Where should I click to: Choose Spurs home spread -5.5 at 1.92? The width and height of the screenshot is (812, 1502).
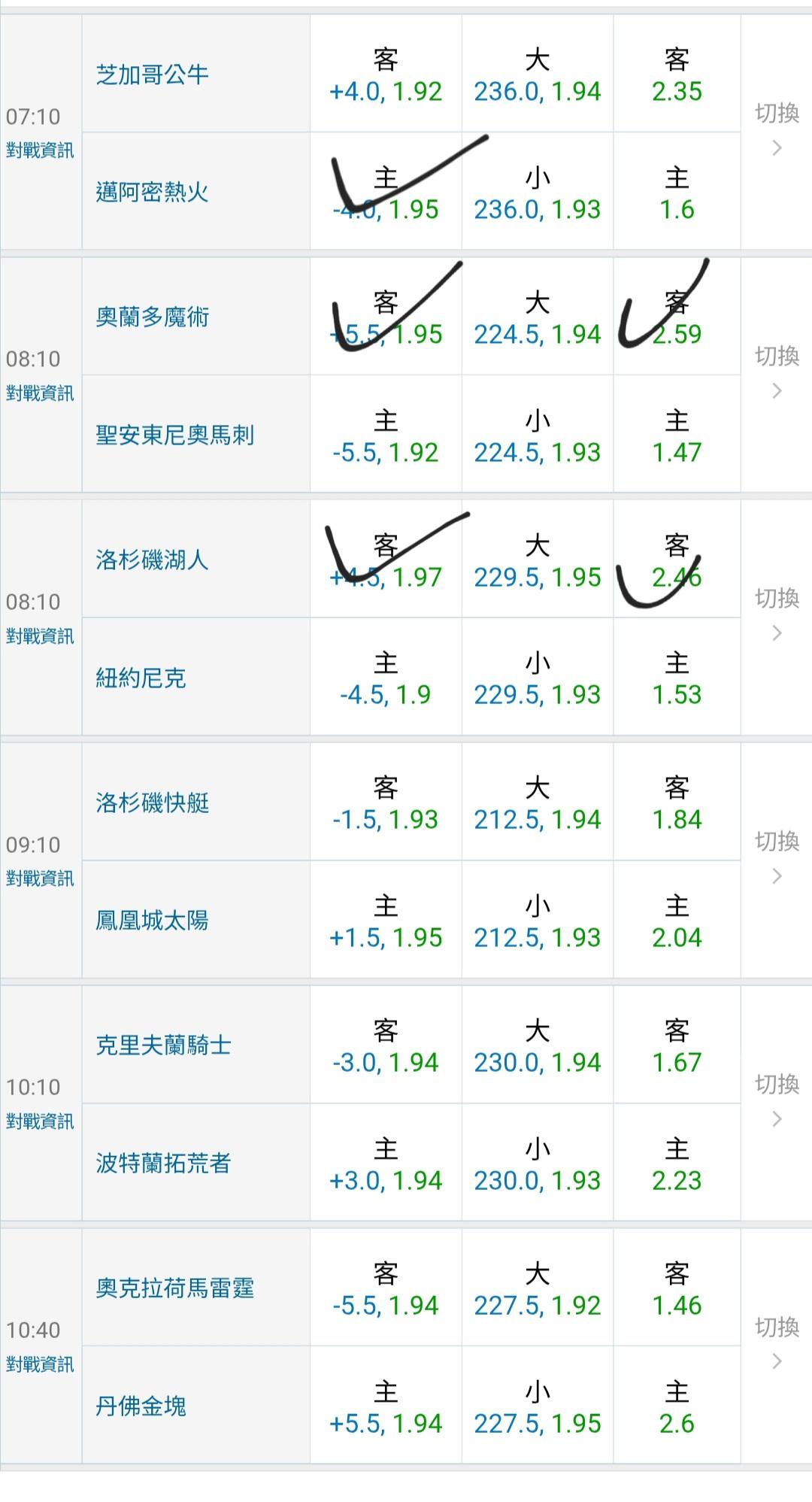(386, 437)
